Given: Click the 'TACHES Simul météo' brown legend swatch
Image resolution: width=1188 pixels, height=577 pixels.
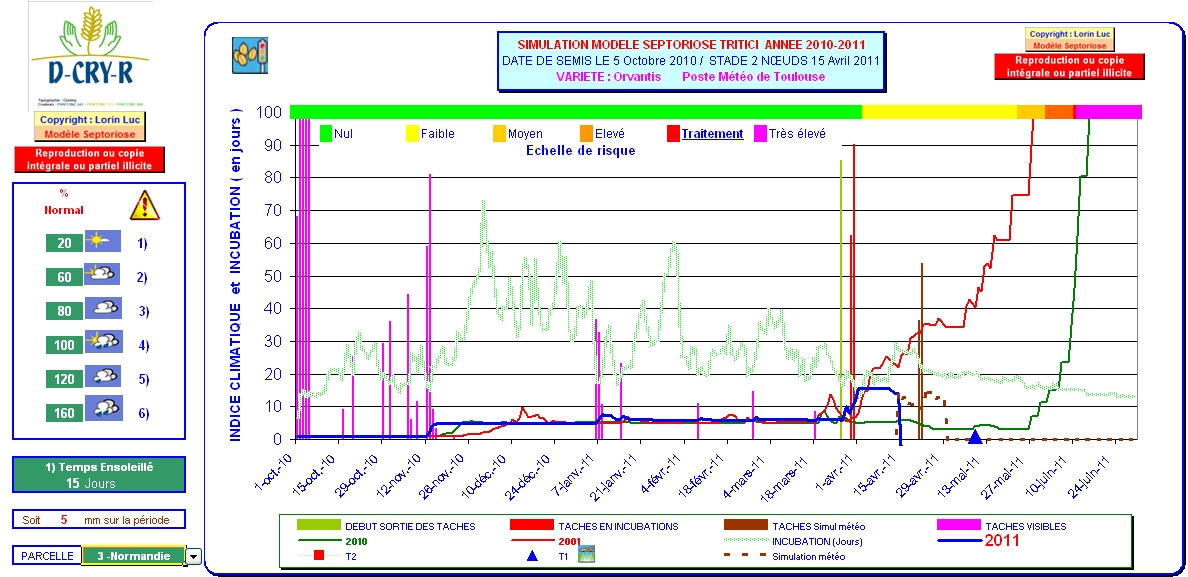Looking at the screenshot, I should (746, 526).
